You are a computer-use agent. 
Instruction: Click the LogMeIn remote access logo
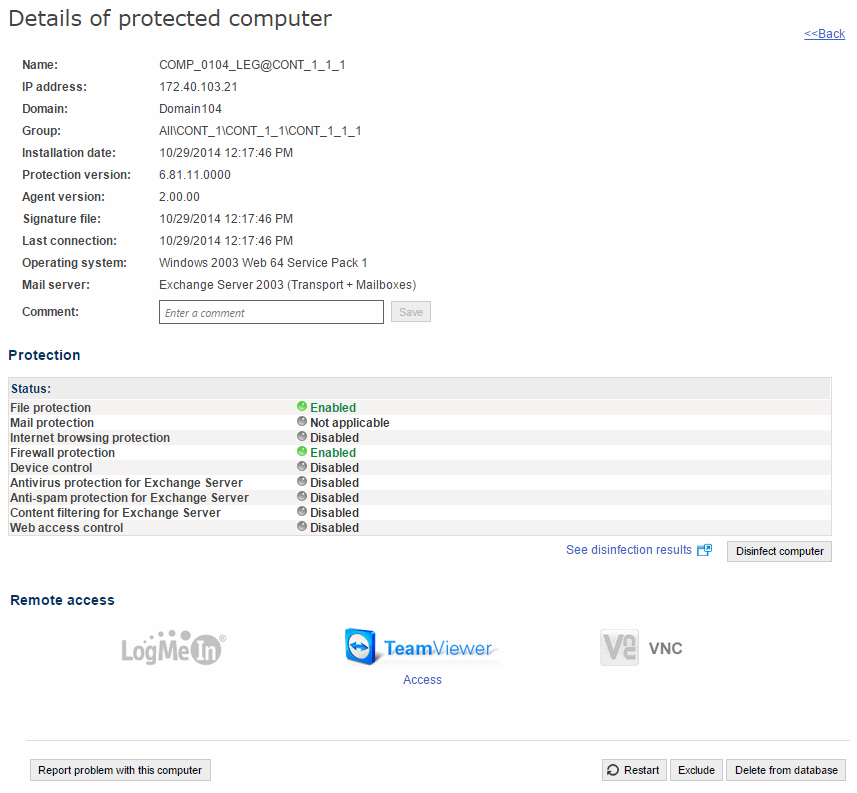coord(173,648)
